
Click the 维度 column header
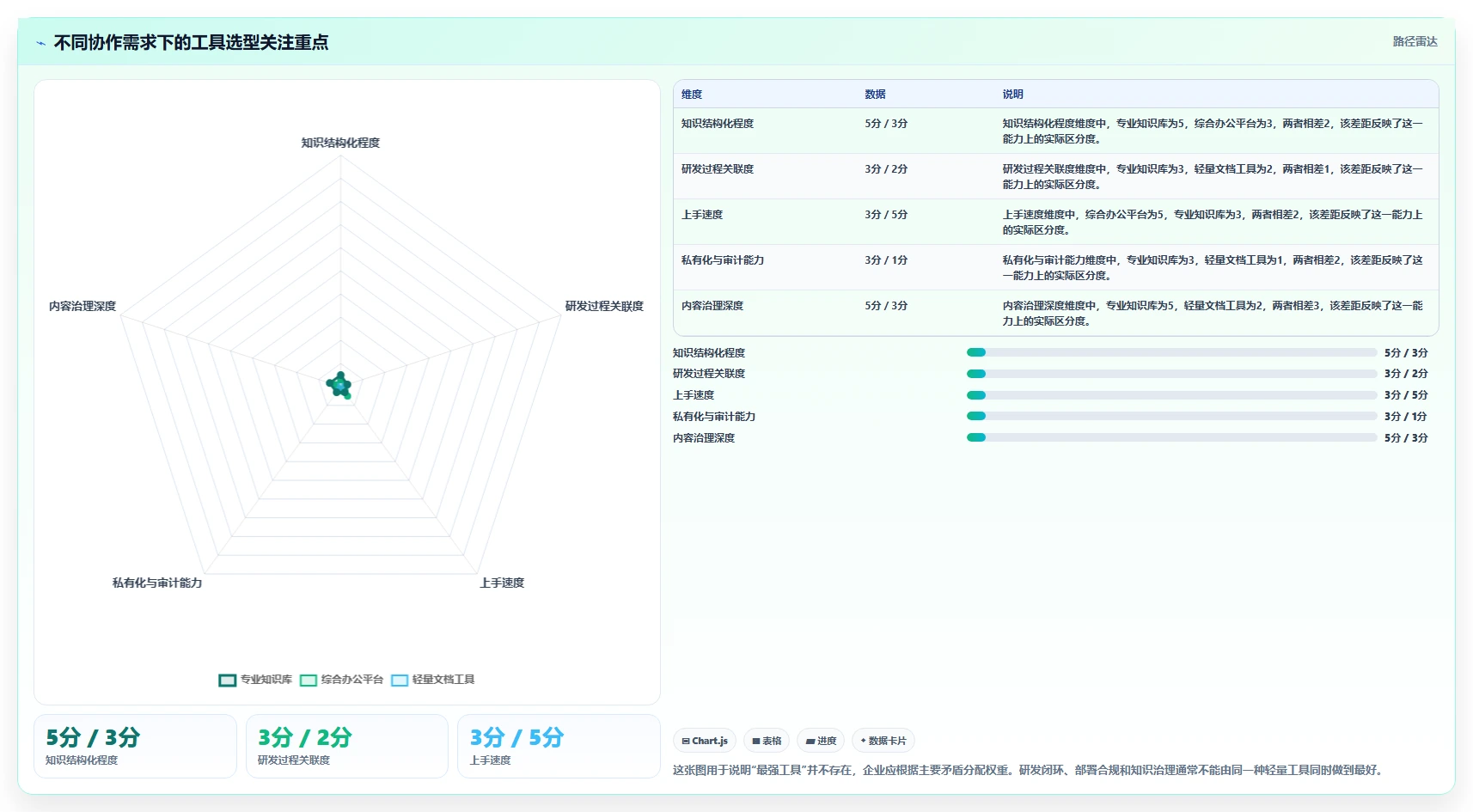[x=692, y=95]
